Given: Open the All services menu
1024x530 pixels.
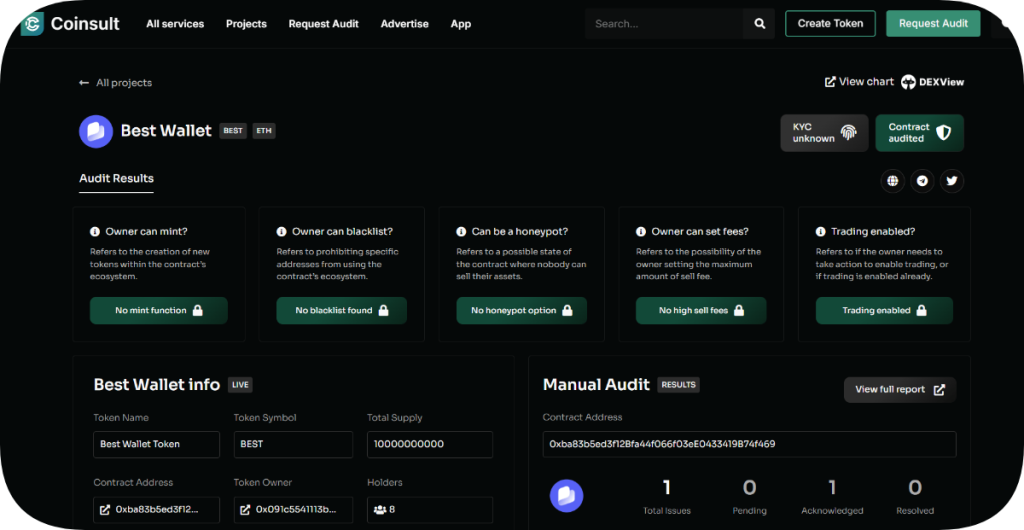Looking at the screenshot, I should 175,23.
